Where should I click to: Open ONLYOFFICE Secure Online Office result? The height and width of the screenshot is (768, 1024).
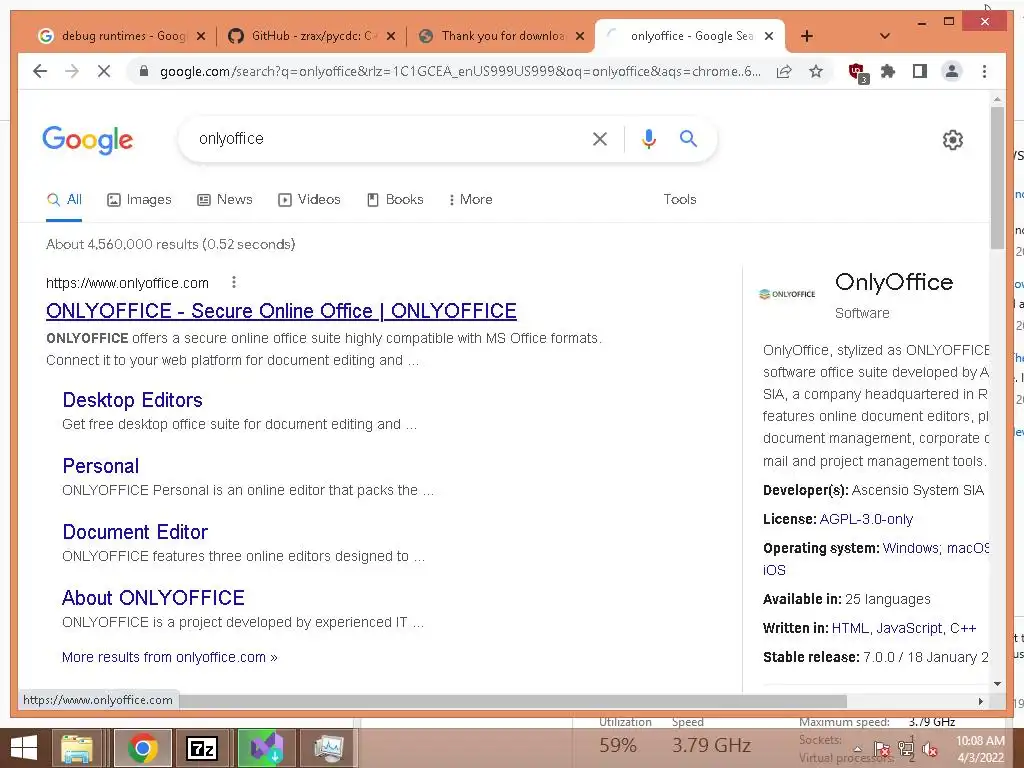pos(281,311)
